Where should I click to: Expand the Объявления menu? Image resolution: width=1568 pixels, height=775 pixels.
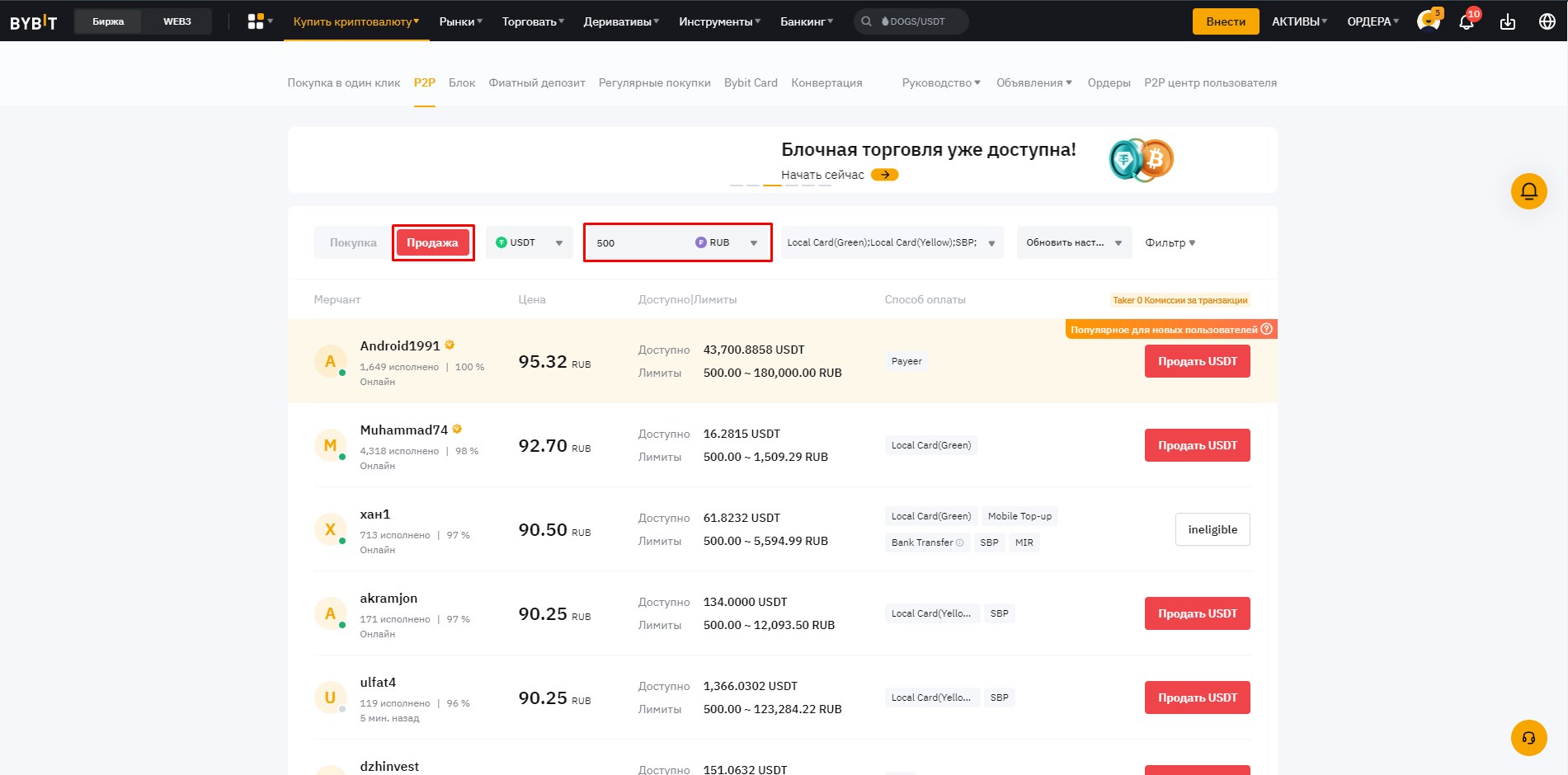(1034, 82)
